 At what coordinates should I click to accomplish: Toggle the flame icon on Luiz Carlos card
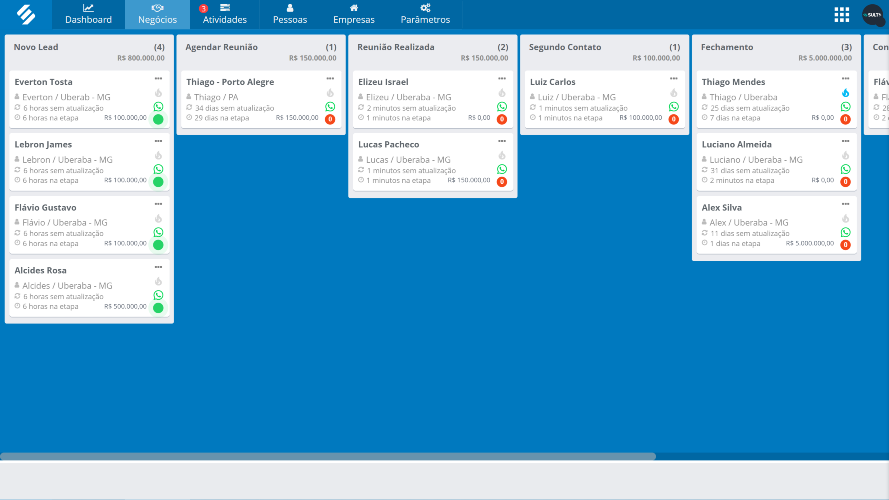click(674, 93)
